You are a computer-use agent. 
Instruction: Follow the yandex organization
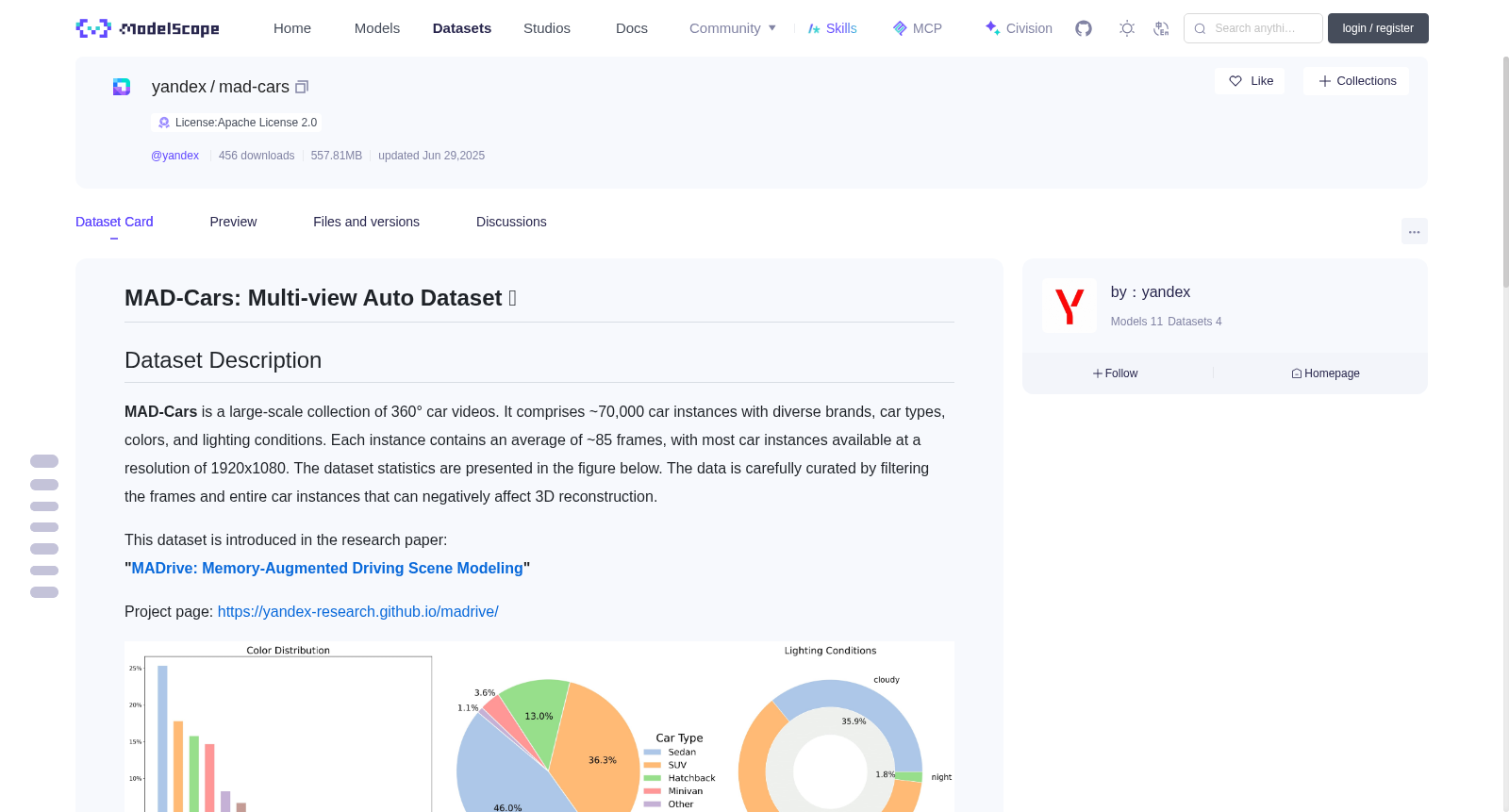1116,373
